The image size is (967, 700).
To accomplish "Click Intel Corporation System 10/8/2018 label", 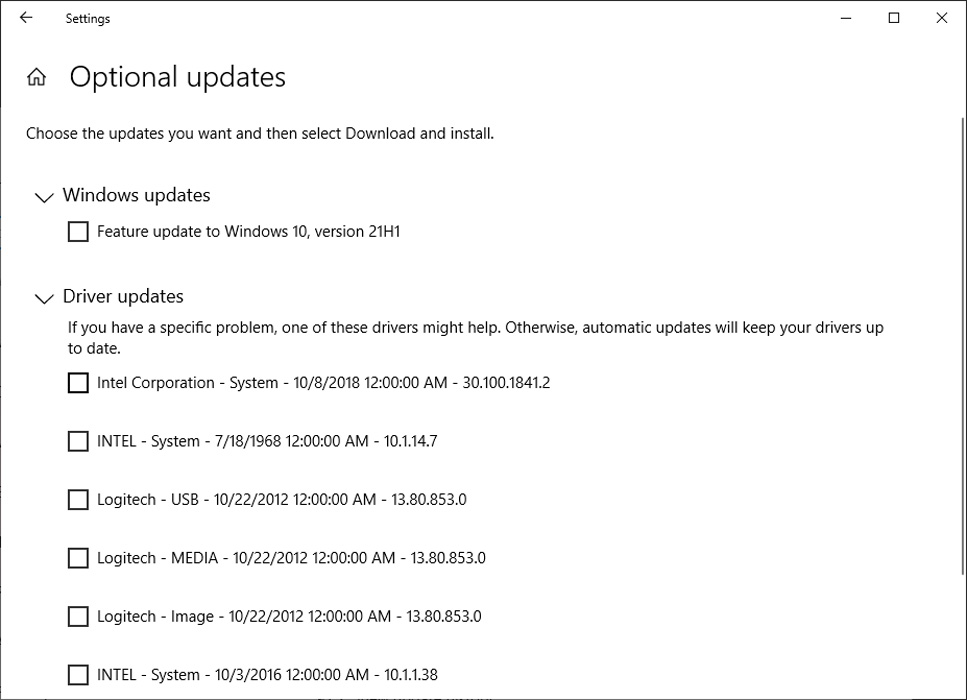I will tap(323, 383).
